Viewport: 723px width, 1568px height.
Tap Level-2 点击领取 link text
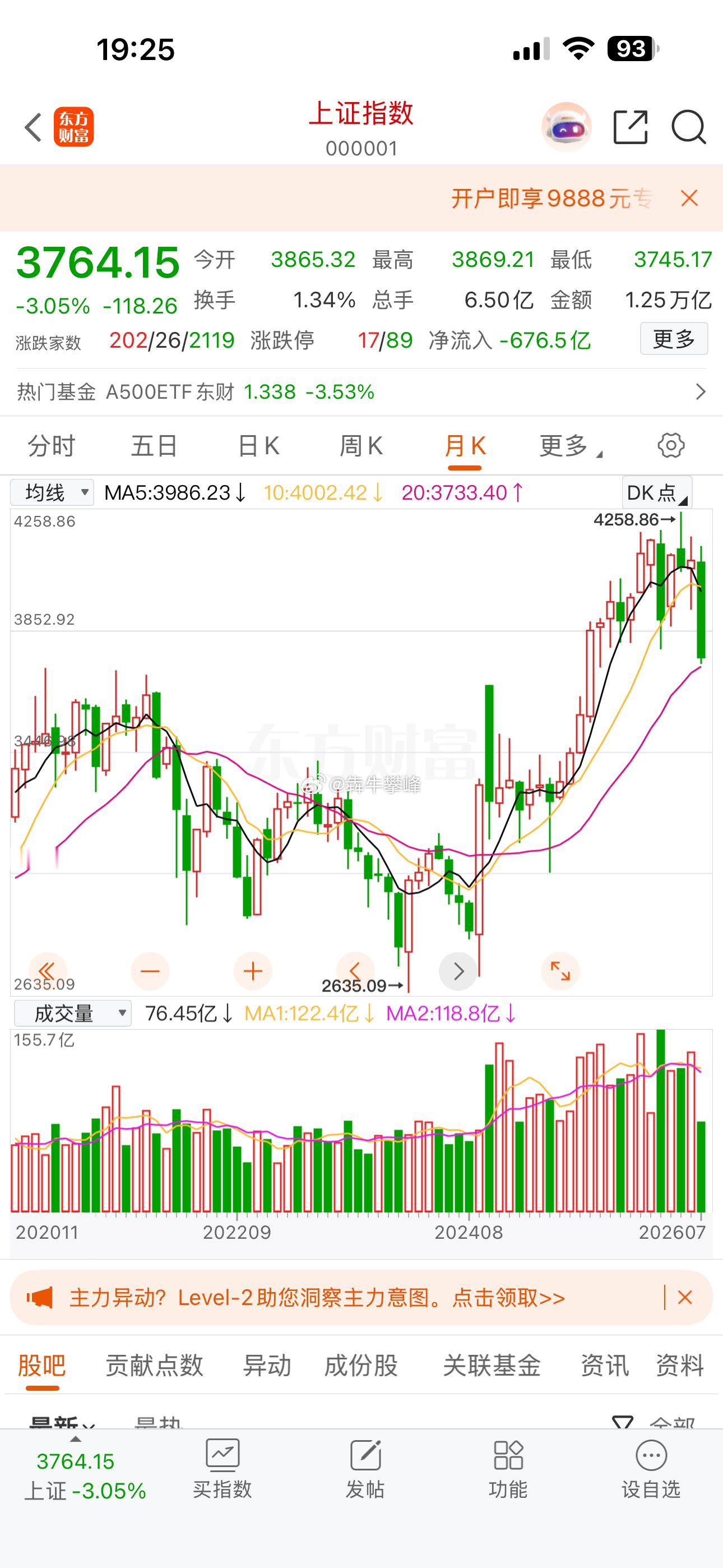tap(508, 1298)
